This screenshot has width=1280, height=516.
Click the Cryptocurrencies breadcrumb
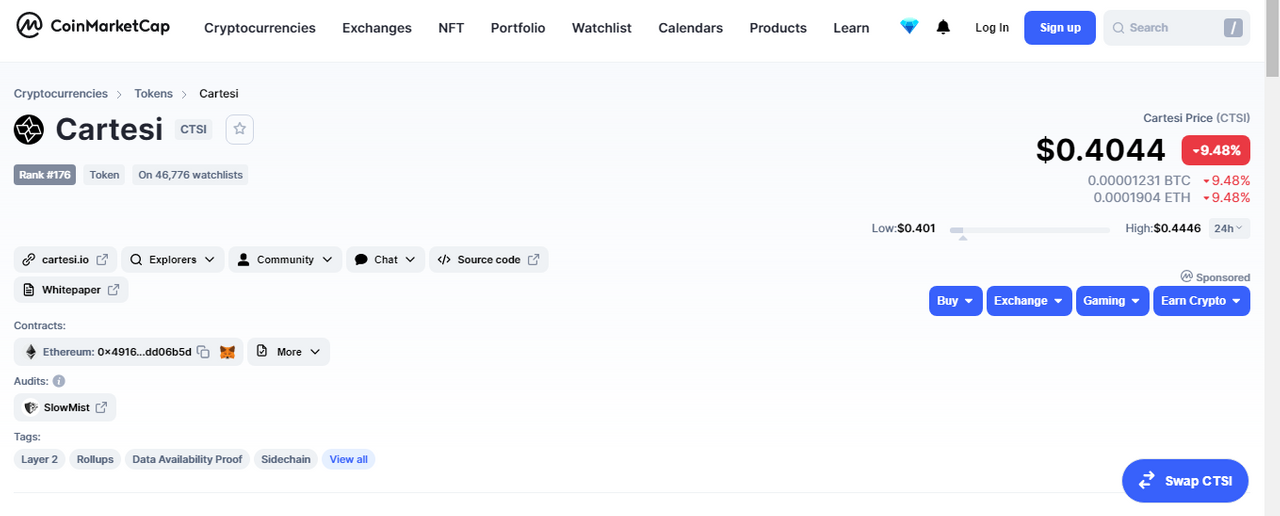point(61,94)
